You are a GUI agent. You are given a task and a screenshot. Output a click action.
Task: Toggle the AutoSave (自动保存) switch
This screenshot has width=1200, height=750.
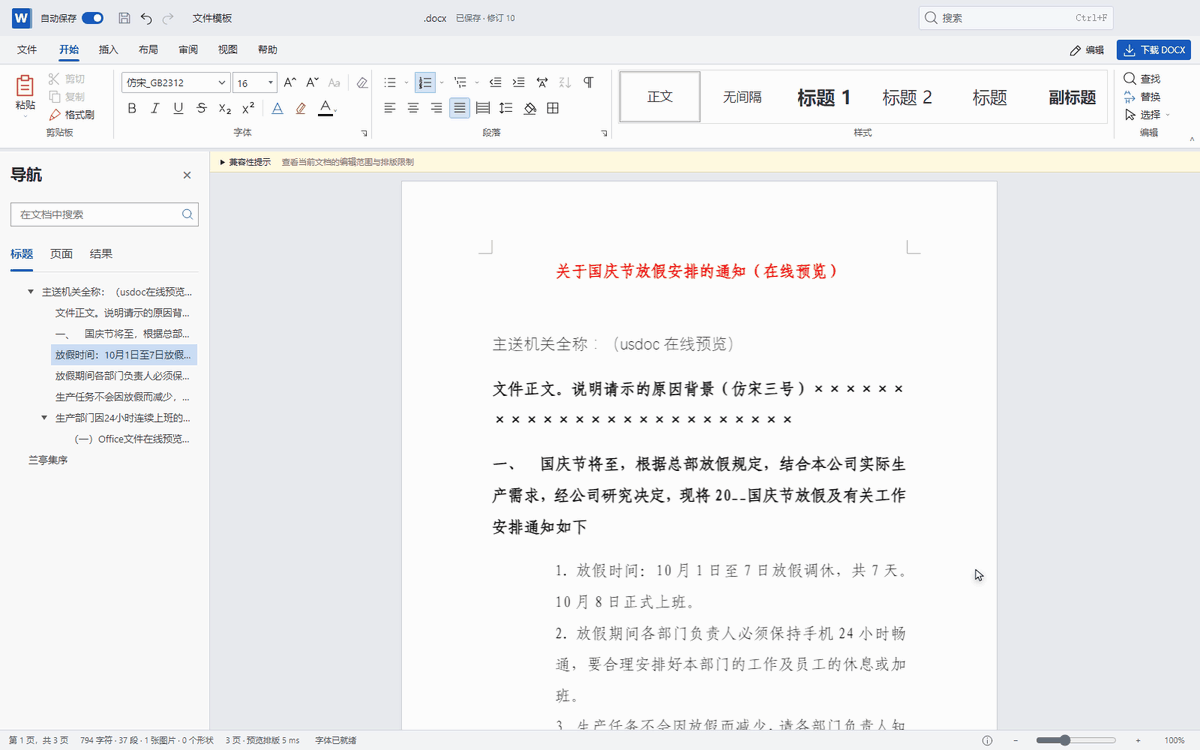[x=92, y=18]
